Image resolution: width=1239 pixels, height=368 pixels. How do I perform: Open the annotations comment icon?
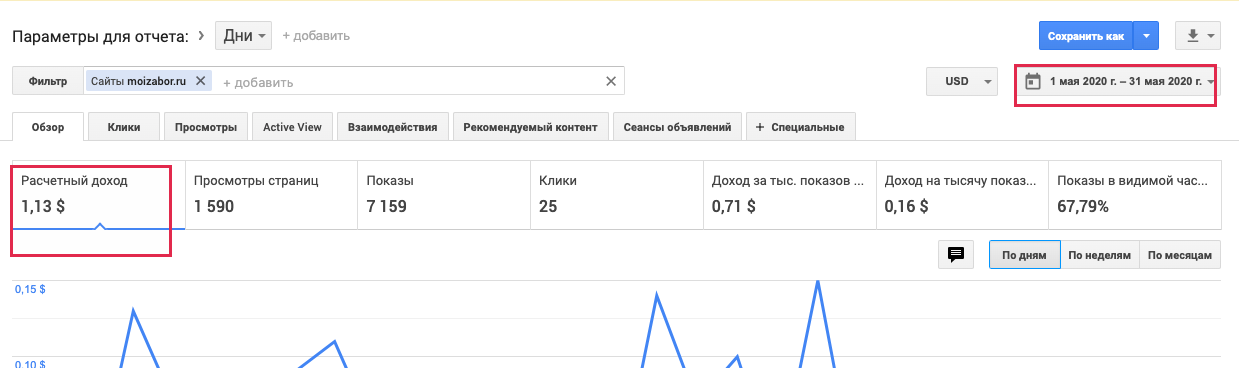pos(955,255)
